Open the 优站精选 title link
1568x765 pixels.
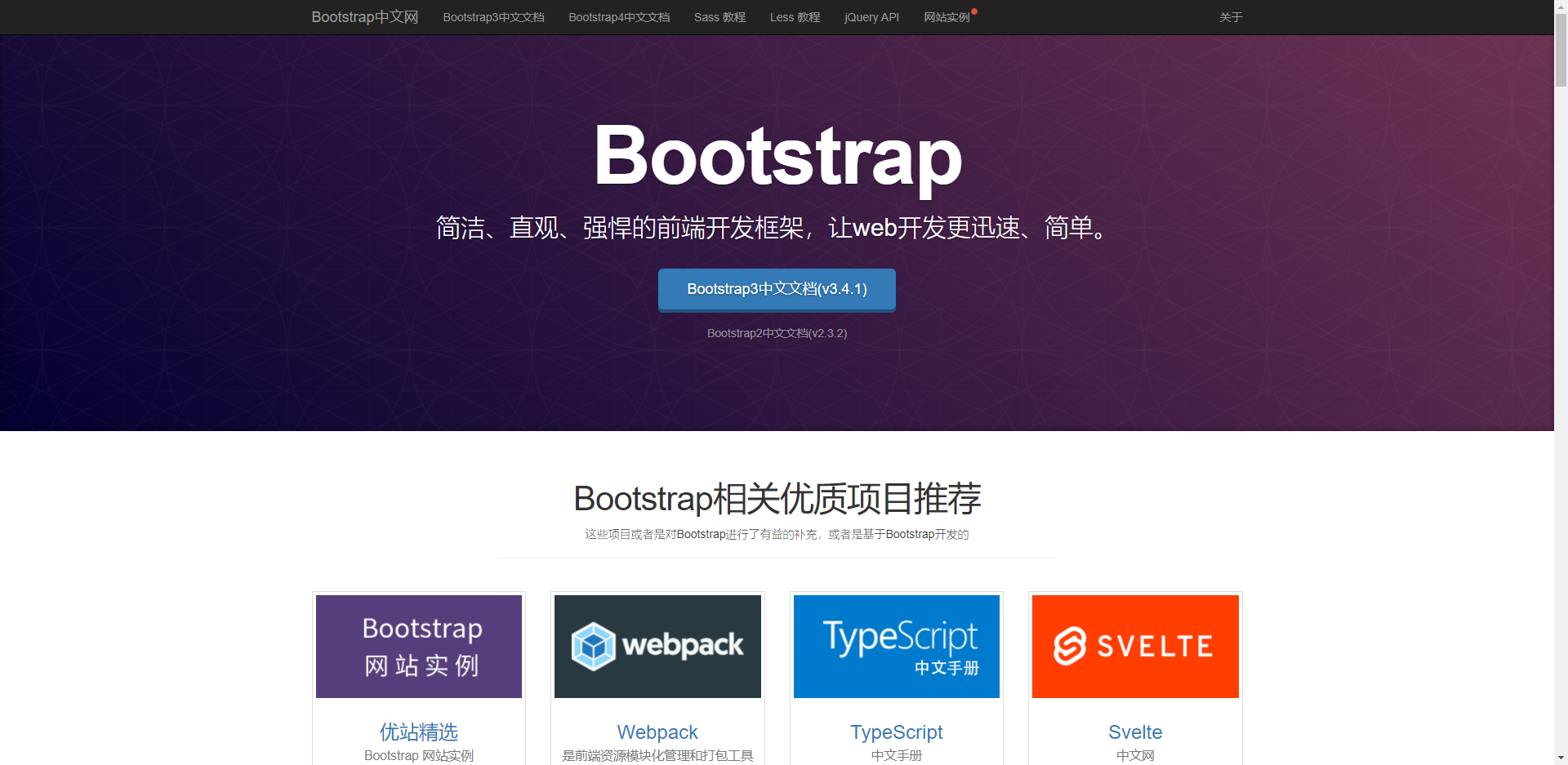click(419, 732)
